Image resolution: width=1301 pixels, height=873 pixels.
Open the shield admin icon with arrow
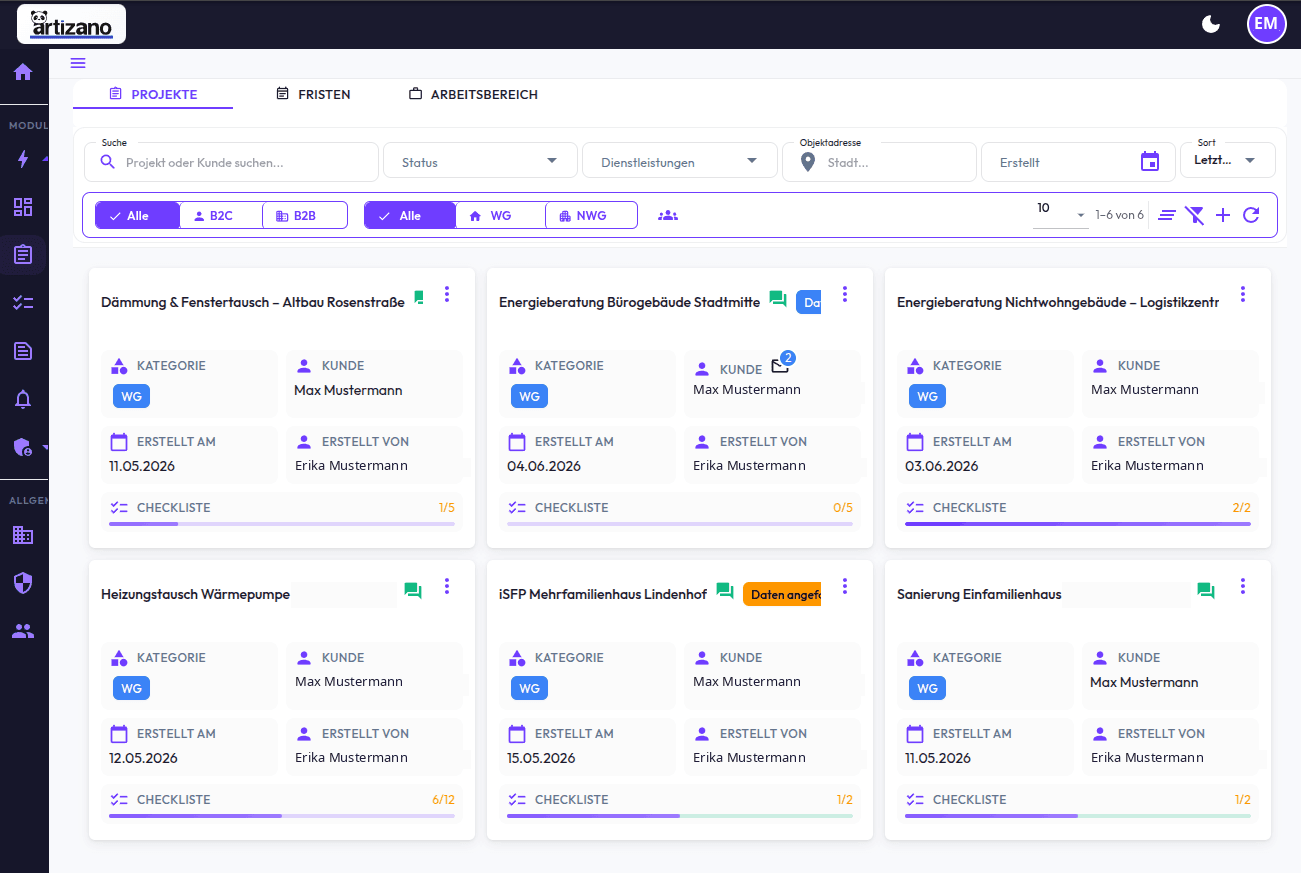[x=23, y=447]
